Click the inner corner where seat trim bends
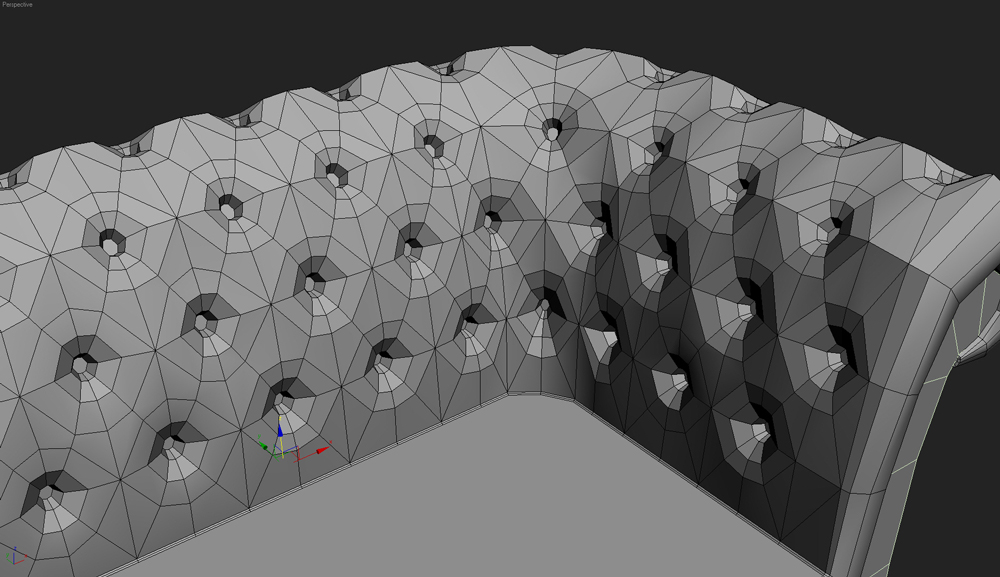This screenshot has height=577, width=1000. tap(508, 395)
